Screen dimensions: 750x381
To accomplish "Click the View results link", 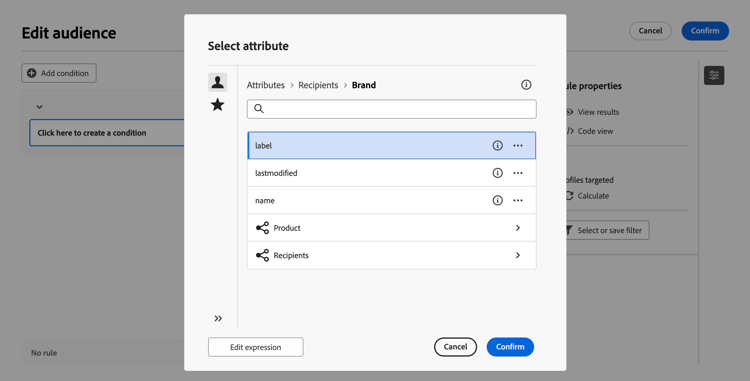I will pyautogui.click(x=598, y=112).
